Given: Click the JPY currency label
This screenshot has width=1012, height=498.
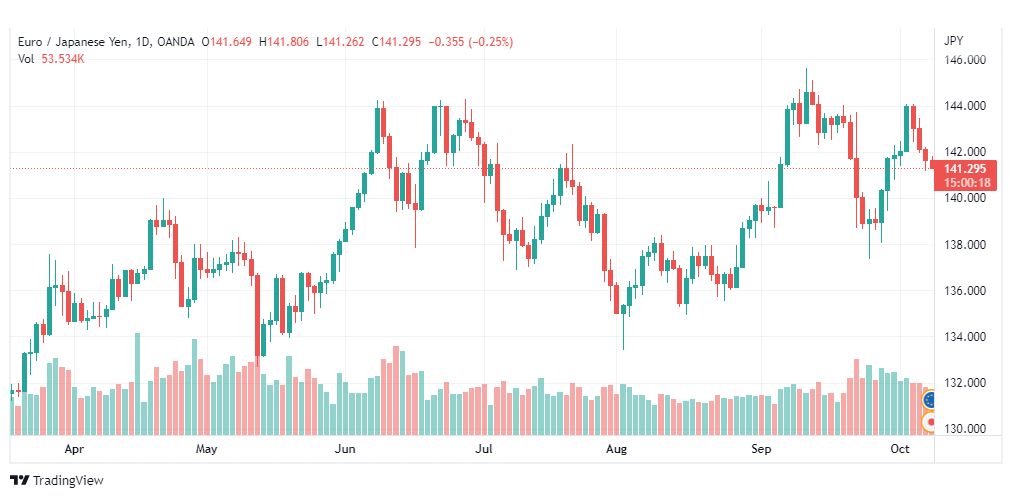Looking at the screenshot, I should [x=953, y=41].
